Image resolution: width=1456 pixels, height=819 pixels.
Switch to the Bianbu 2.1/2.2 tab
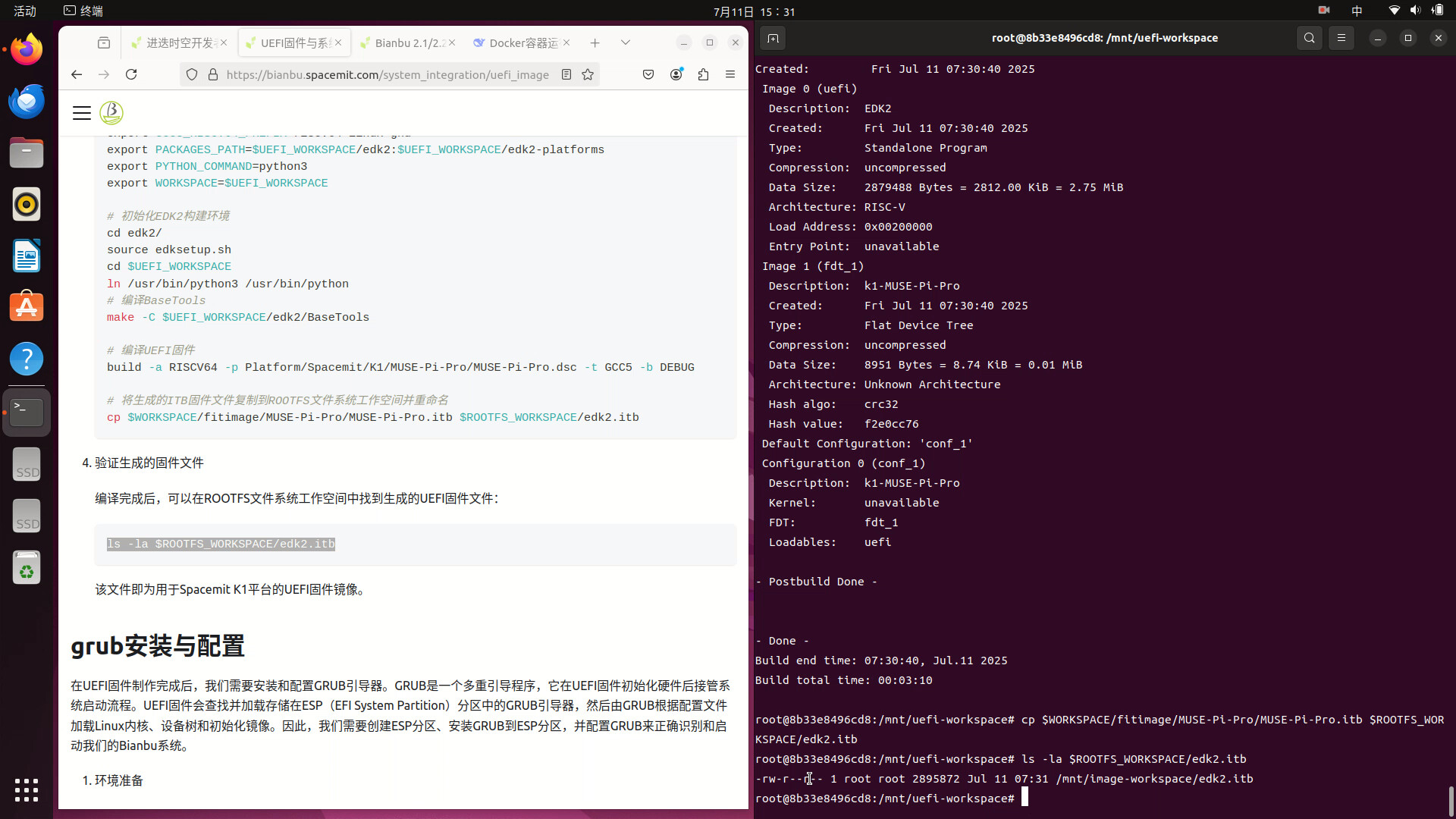coord(408,42)
